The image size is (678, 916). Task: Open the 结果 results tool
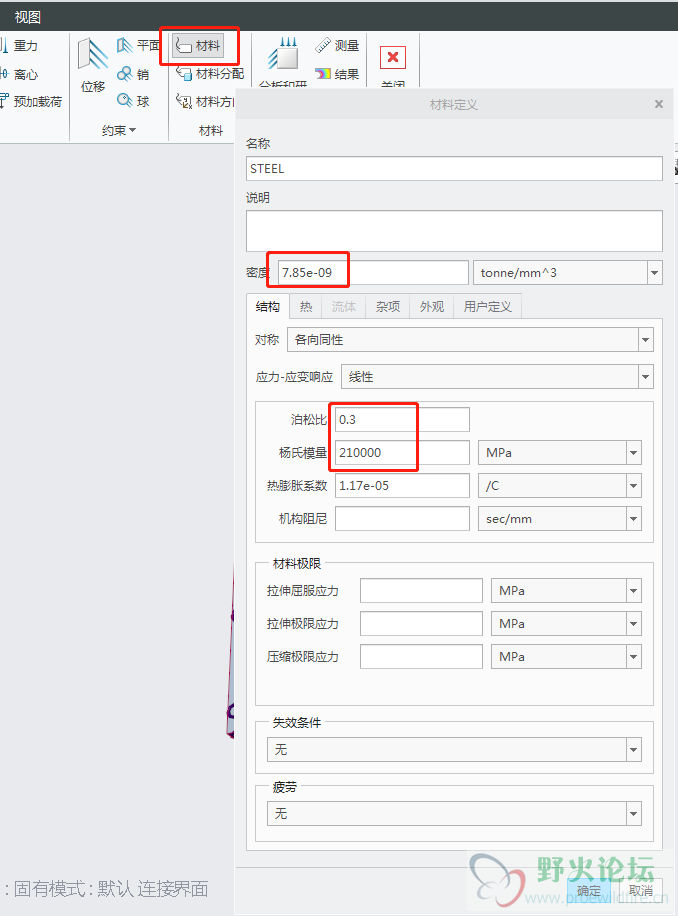337,74
